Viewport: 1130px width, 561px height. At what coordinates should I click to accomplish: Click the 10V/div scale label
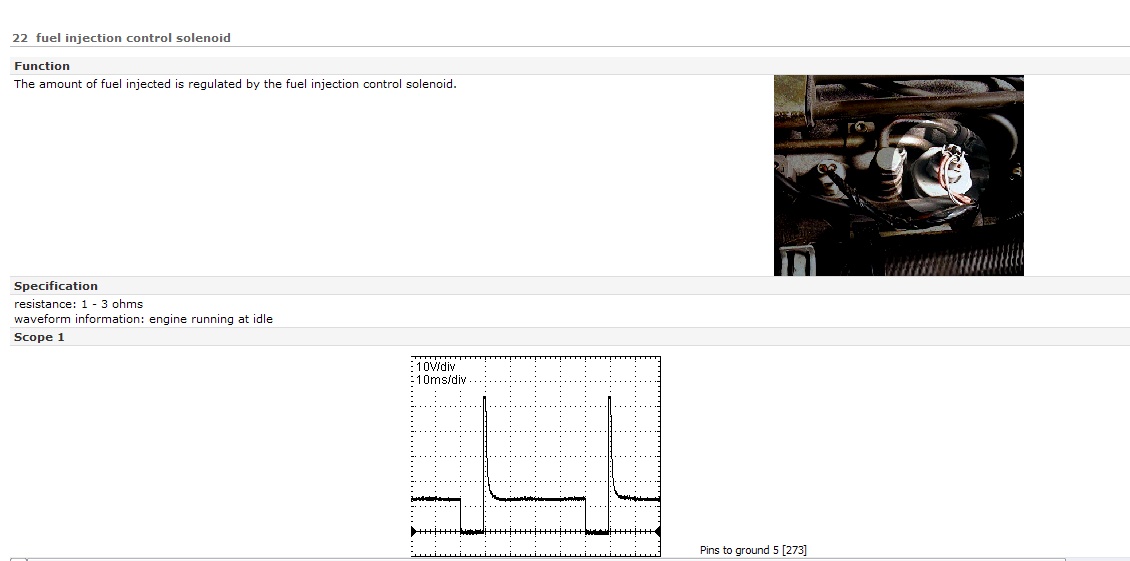(436, 367)
